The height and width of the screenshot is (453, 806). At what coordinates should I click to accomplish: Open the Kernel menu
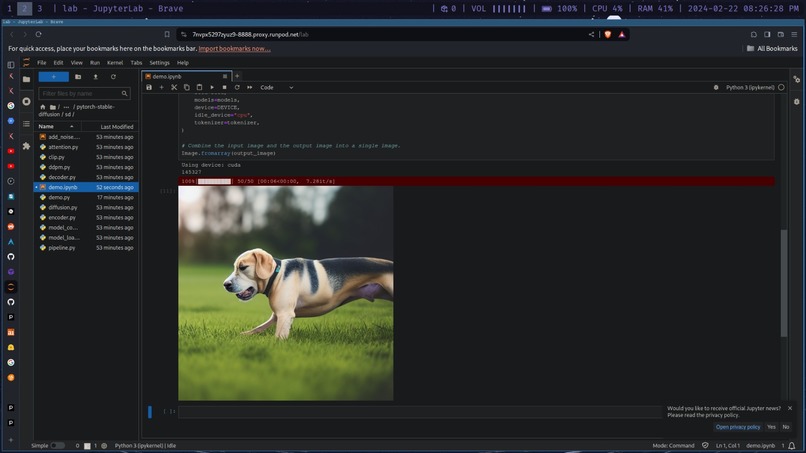pos(115,63)
